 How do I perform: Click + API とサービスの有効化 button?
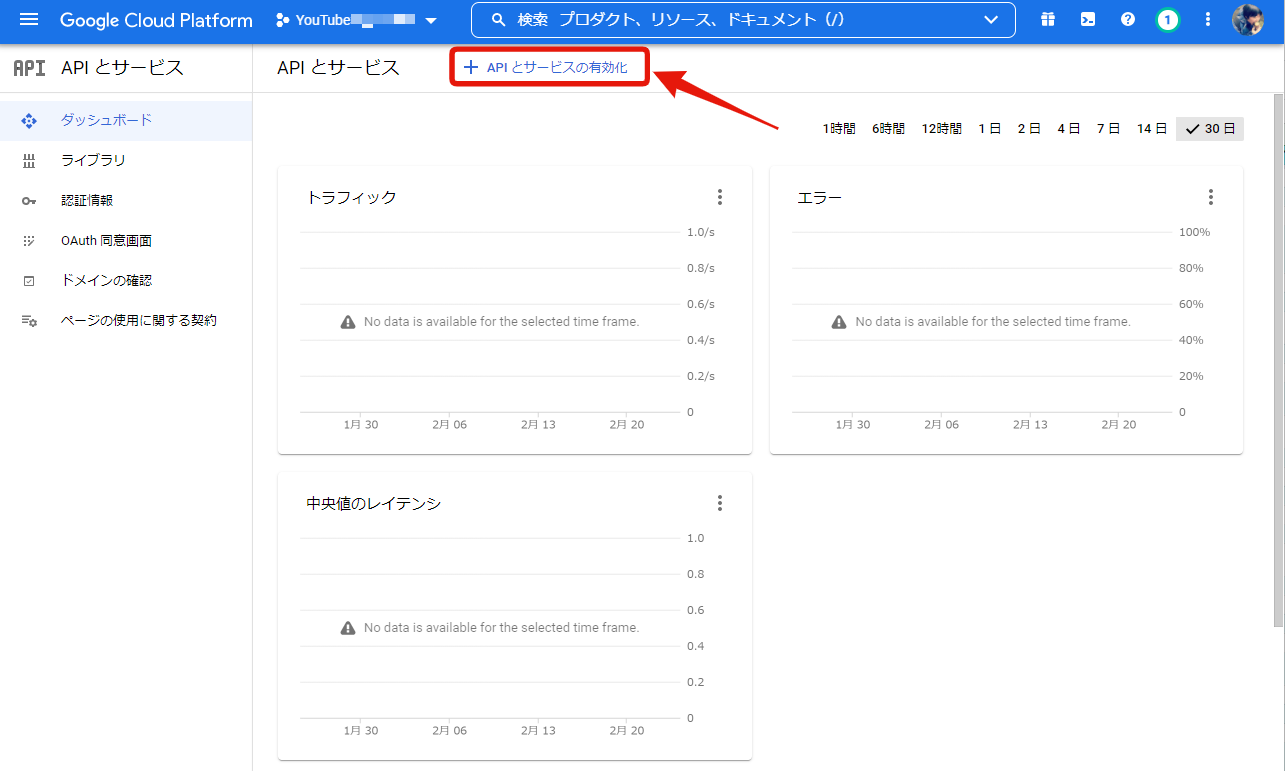pos(548,67)
